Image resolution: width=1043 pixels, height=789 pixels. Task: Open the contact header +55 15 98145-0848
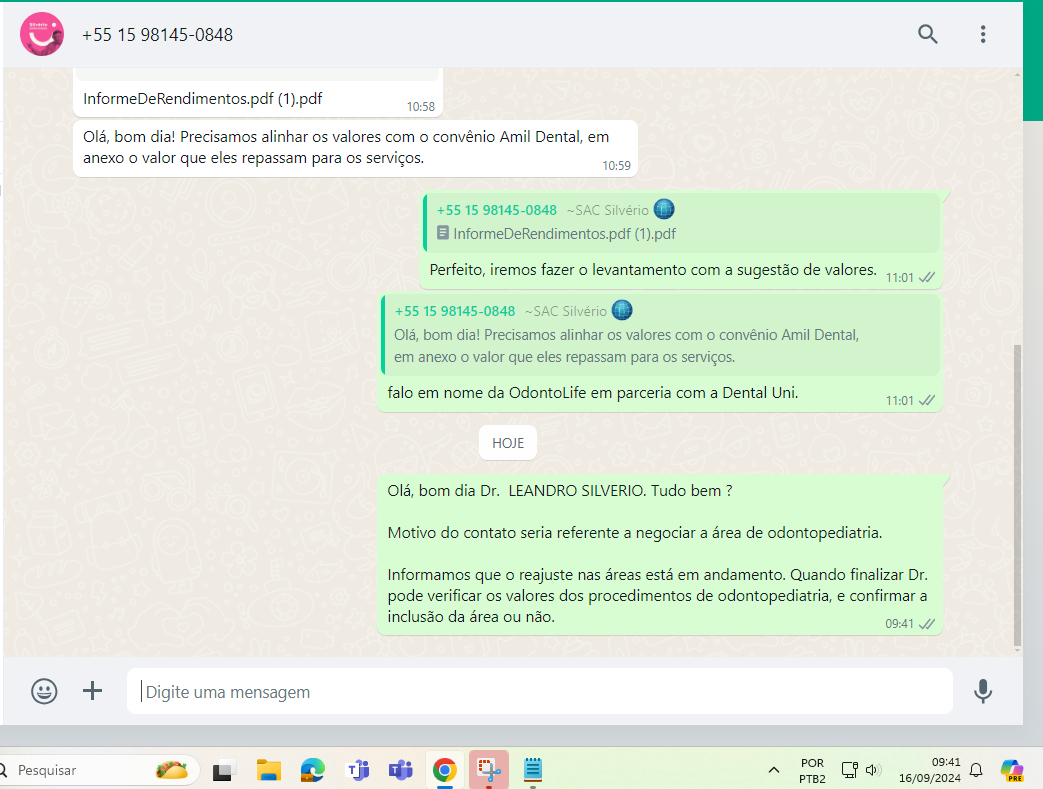coord(158,35)
